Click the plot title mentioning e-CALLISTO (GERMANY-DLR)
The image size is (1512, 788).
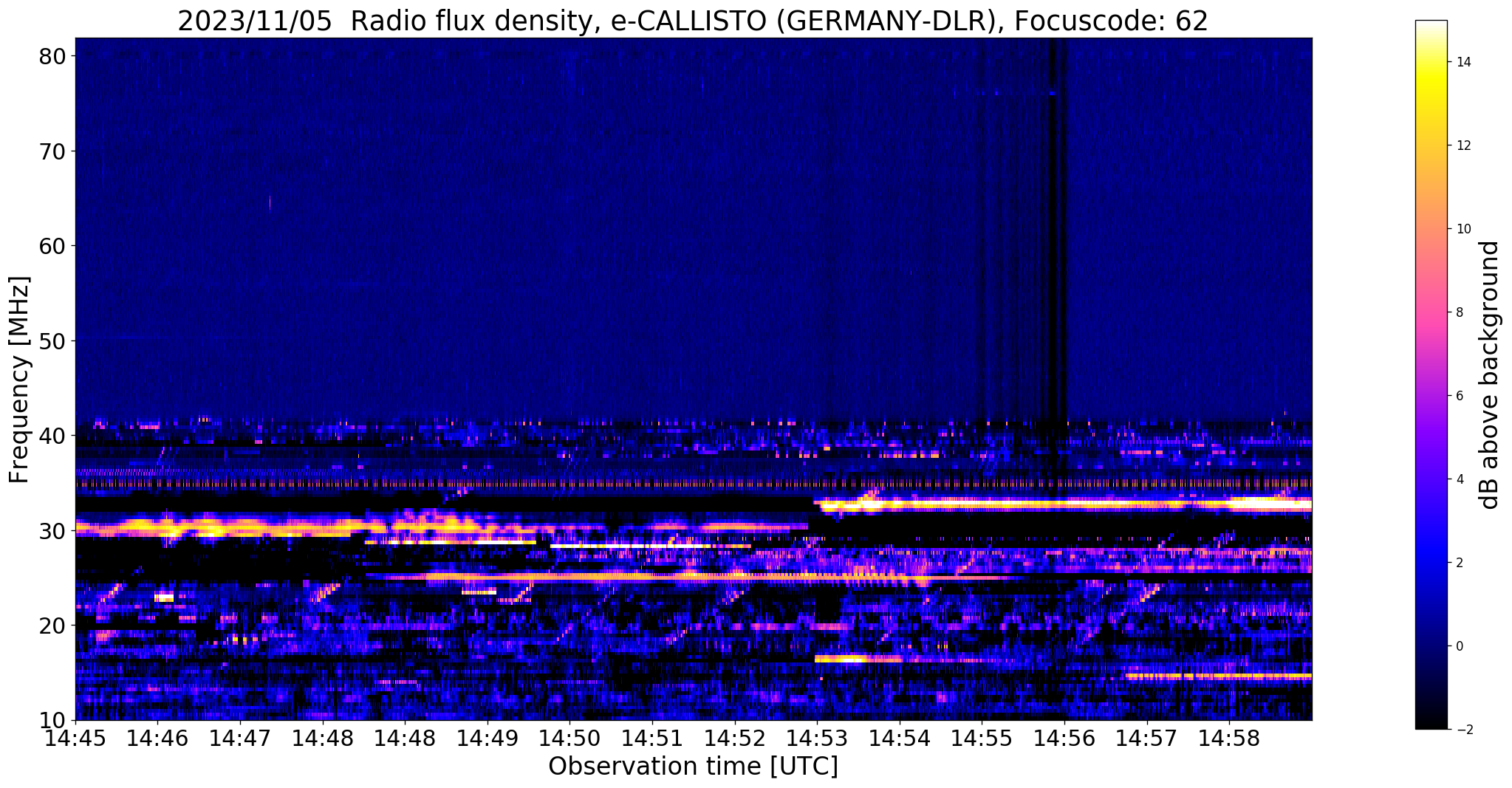[693, 20]
